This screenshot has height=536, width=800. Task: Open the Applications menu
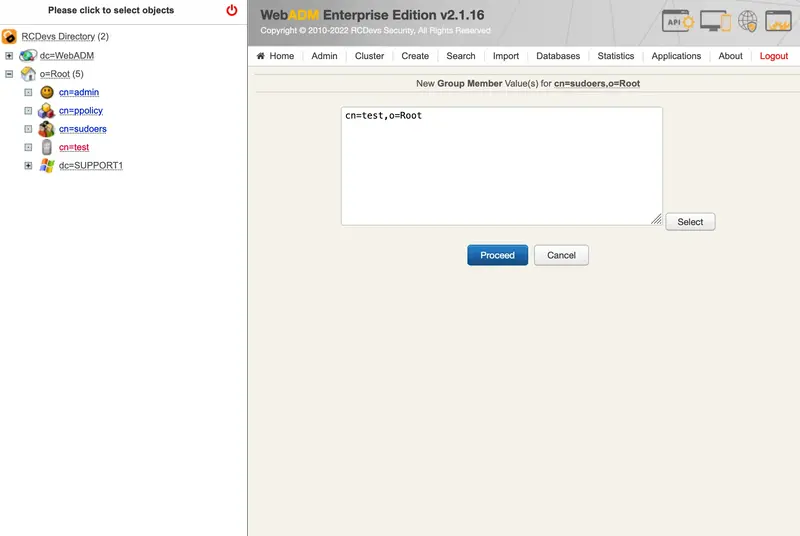click(x=676, y=56)
